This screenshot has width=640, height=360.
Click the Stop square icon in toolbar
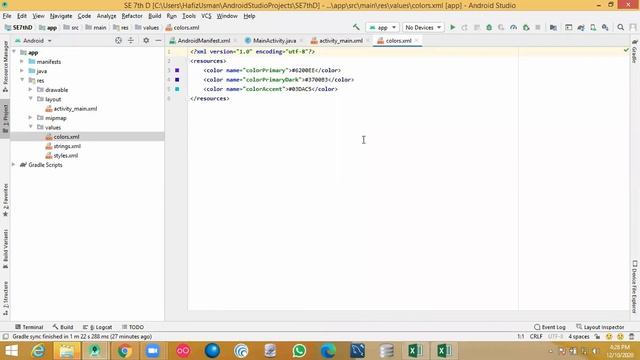(538, 27)
